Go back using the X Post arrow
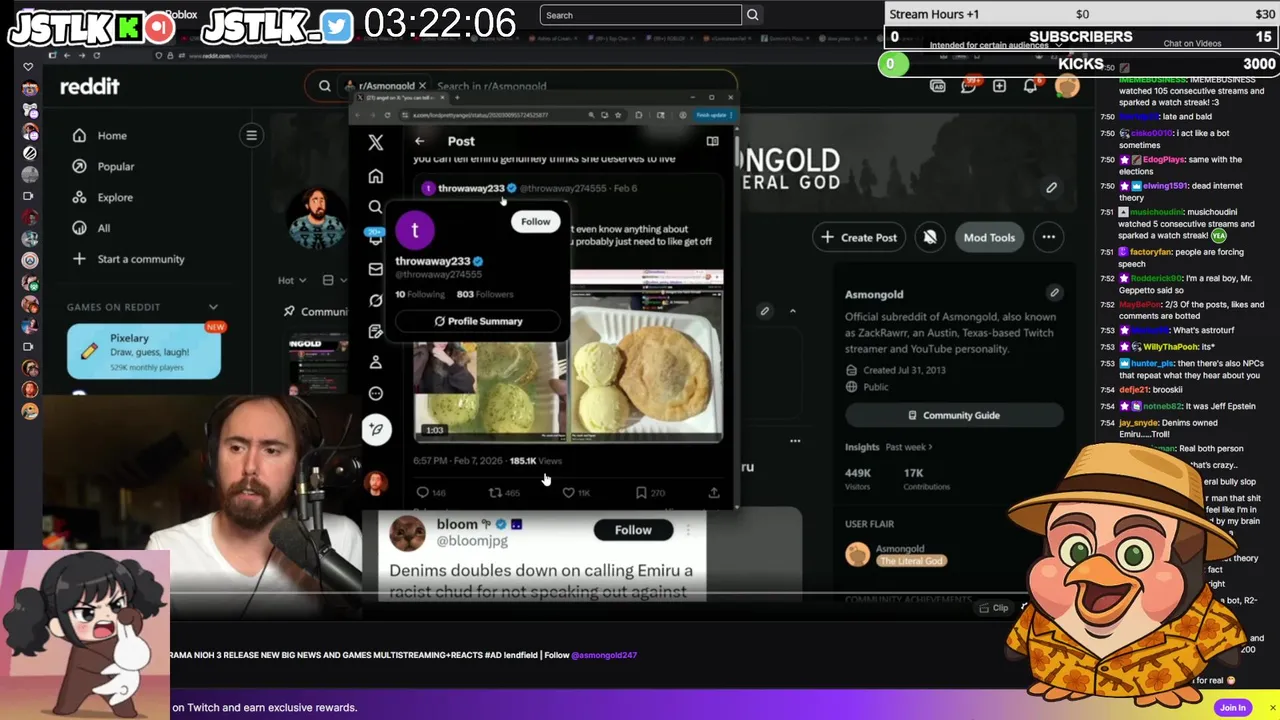 (x=419, y=141)
